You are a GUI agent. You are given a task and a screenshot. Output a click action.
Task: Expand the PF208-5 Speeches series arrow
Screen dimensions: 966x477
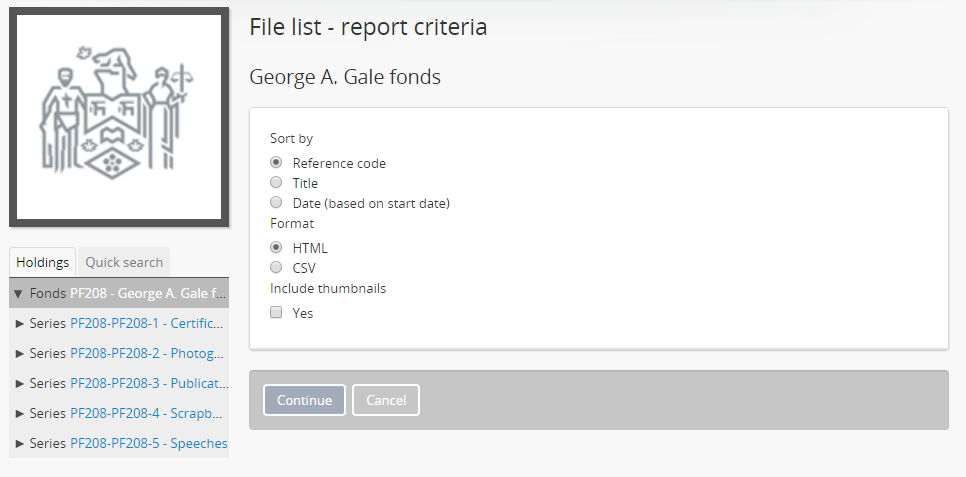click(x=21, y=443)
